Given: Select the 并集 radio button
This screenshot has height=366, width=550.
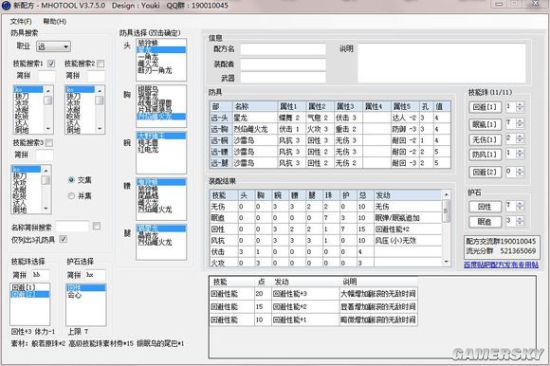Looking at the screenshot, I should (71, 196).
